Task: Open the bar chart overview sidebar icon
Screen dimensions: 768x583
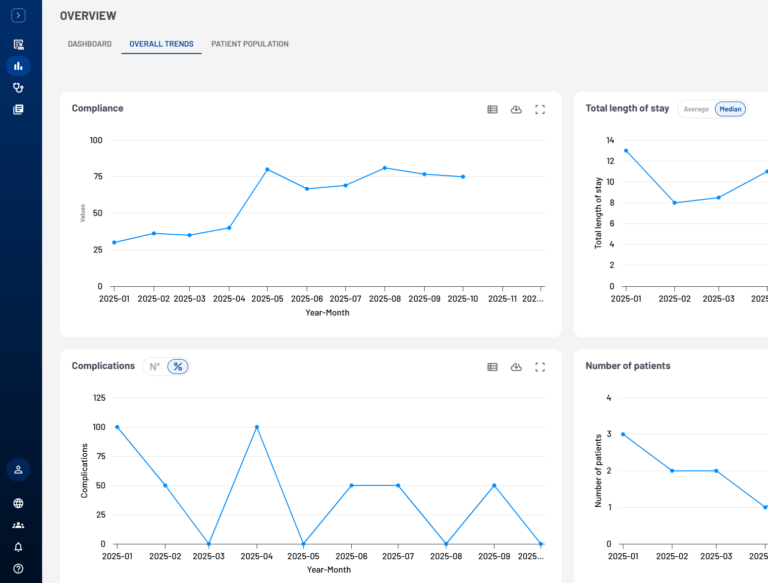Action: pos(18,66)
